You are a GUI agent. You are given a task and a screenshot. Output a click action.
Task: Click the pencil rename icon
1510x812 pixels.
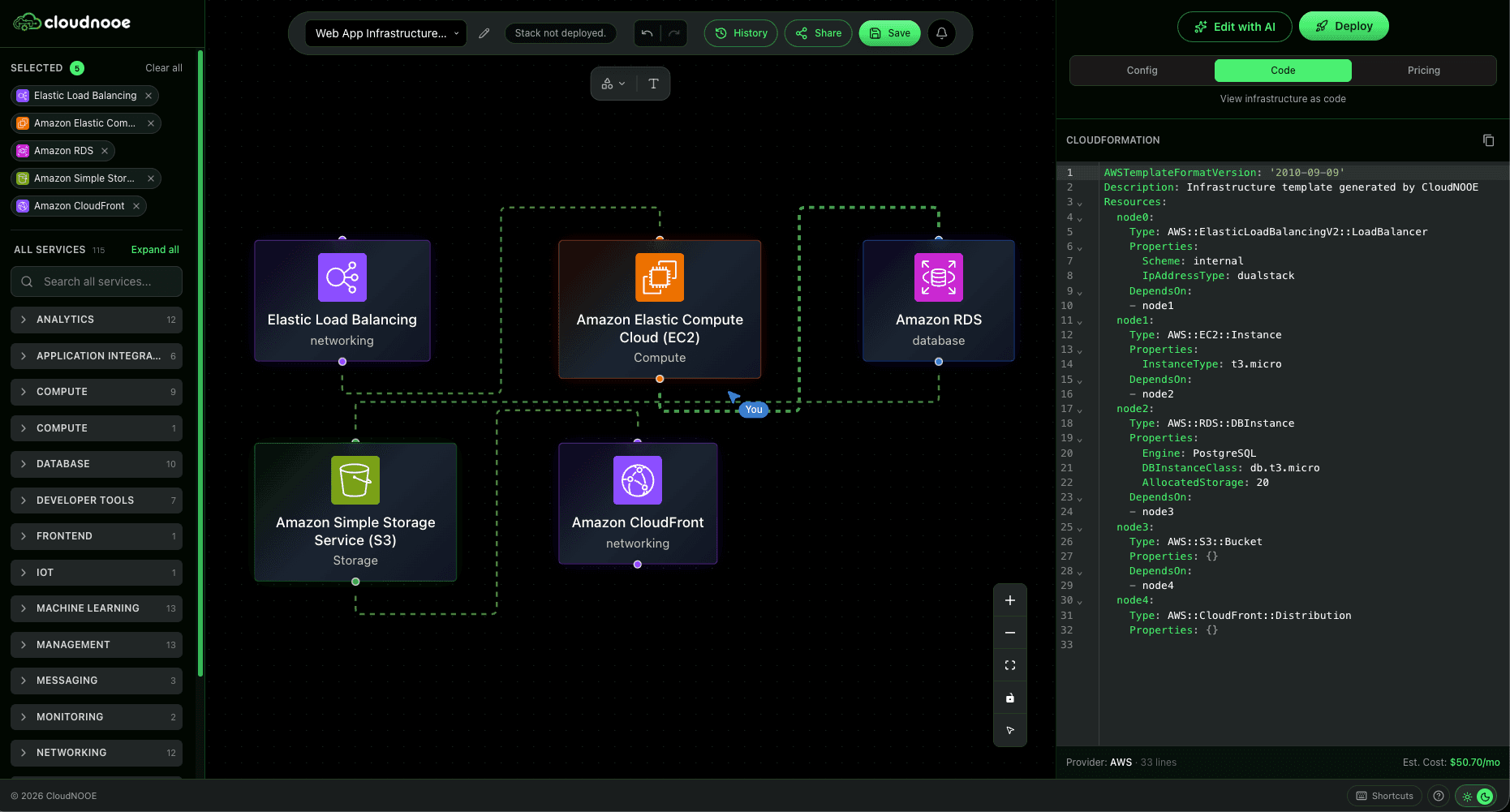click(484, 33)
